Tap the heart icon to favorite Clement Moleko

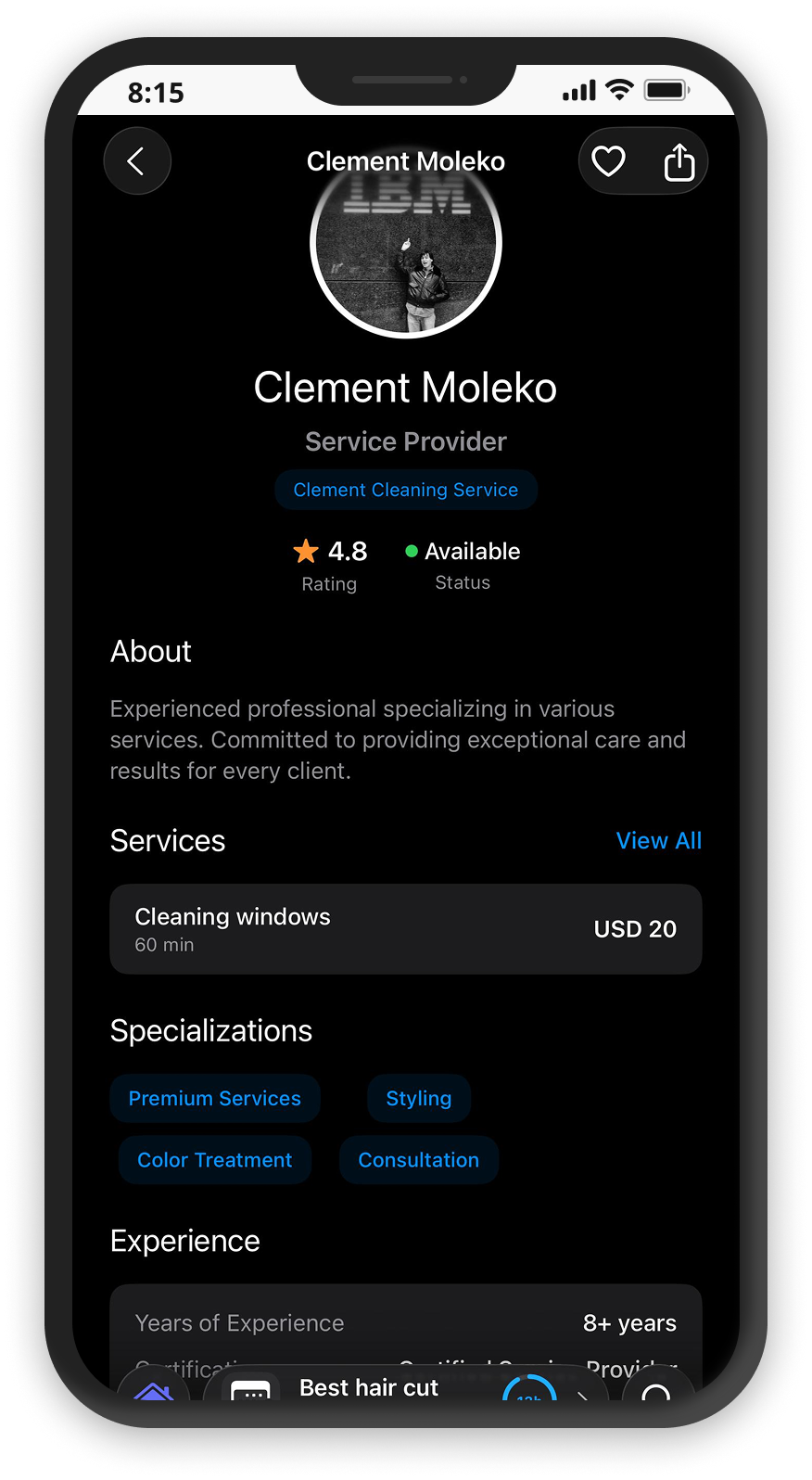[608, 160]
